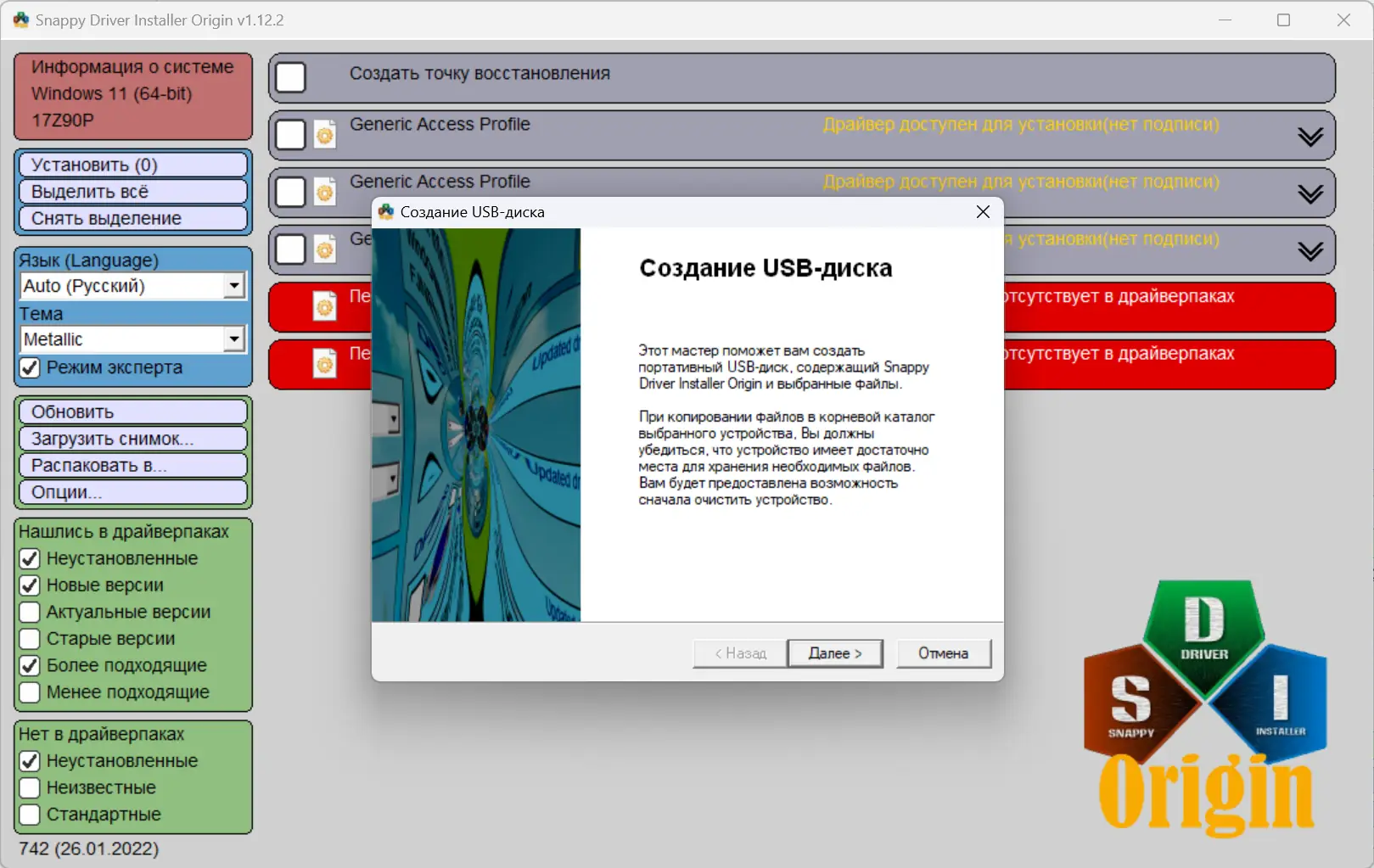Open the Metallic theme dropdown
1374x868 pixels.
(x=234, y=339)
